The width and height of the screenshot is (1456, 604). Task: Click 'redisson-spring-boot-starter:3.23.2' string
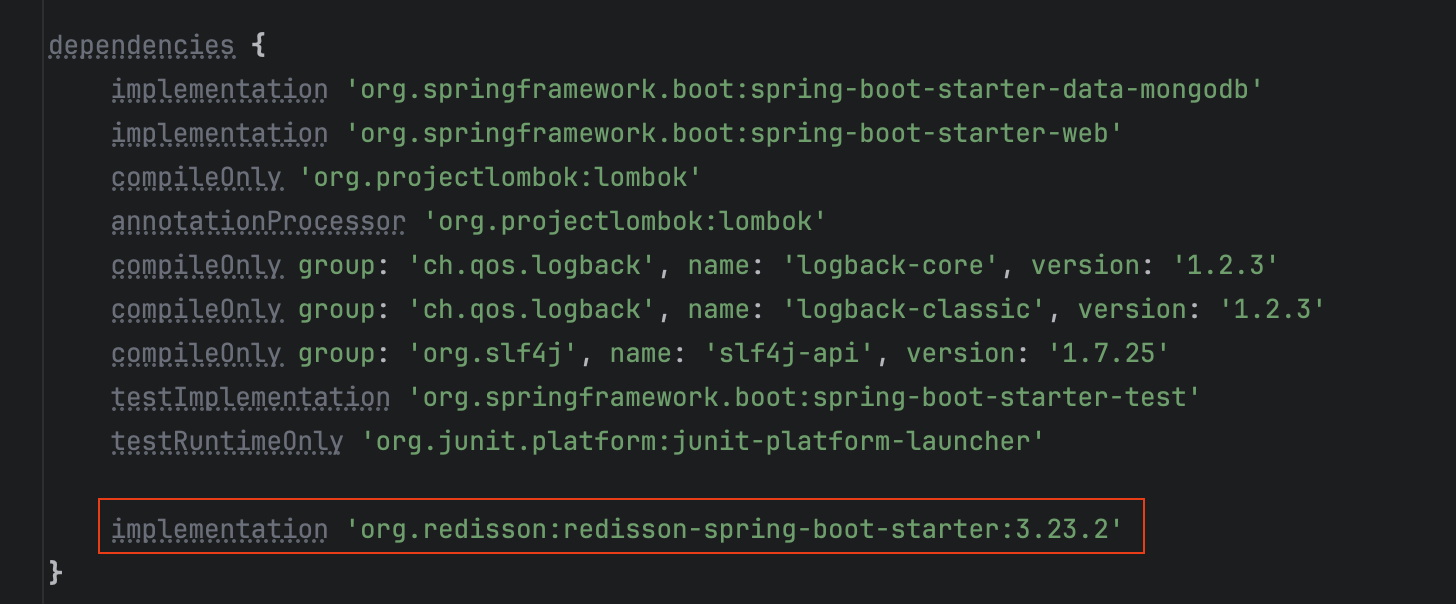[735, 530]
